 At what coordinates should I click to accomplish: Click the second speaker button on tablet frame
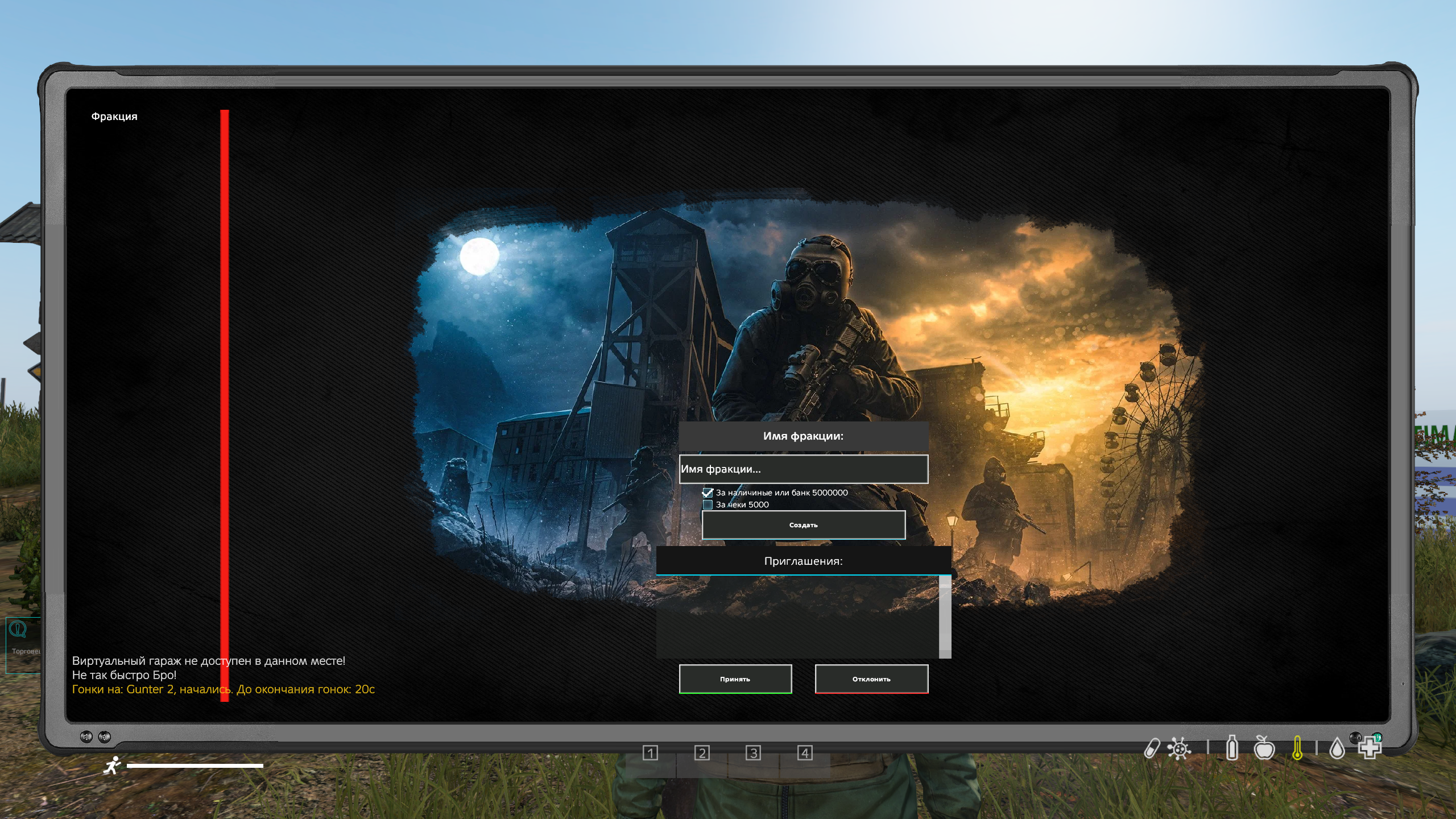coord(105,737)
